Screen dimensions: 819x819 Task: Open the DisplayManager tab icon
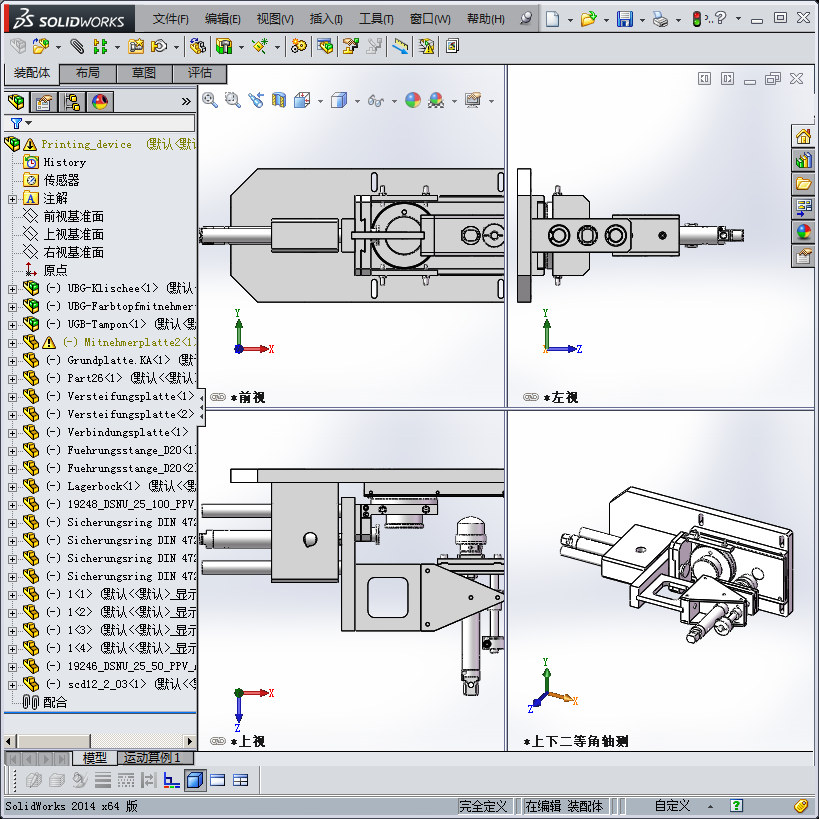click(x=100, y=101)
